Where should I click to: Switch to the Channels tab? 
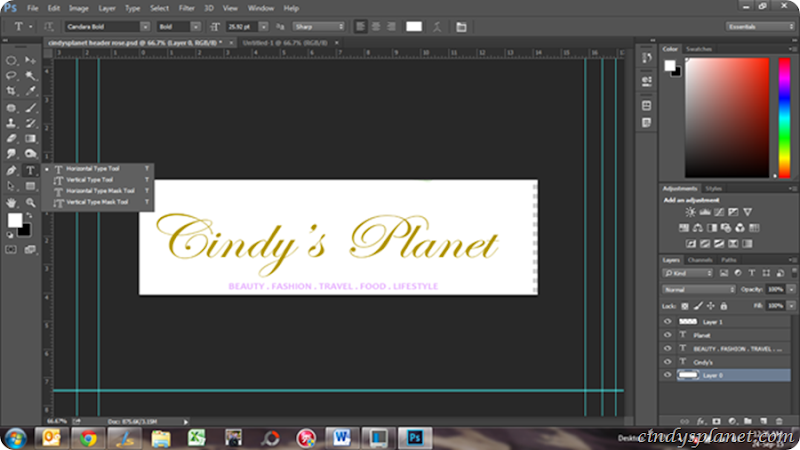[x=699, y=260]
